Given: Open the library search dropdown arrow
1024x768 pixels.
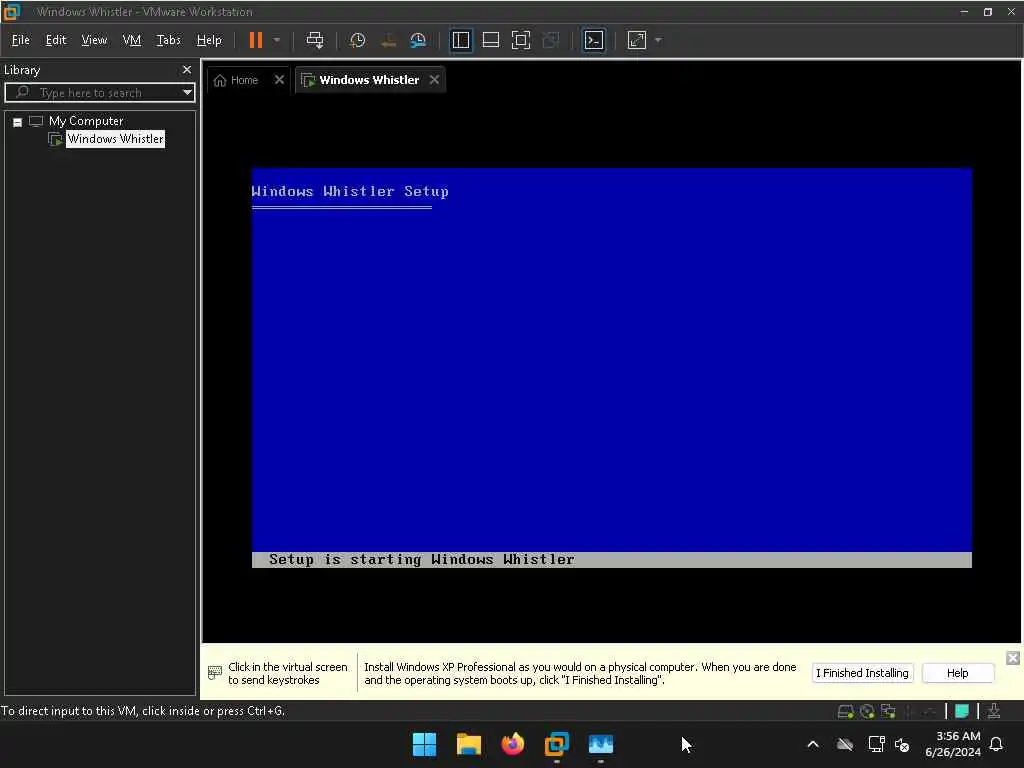Looking at the screenshot, I should tap(187, 93).
